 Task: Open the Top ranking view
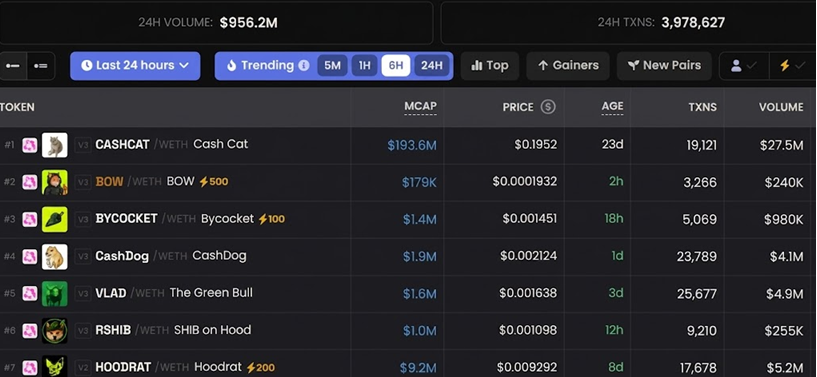pos(490,66)
